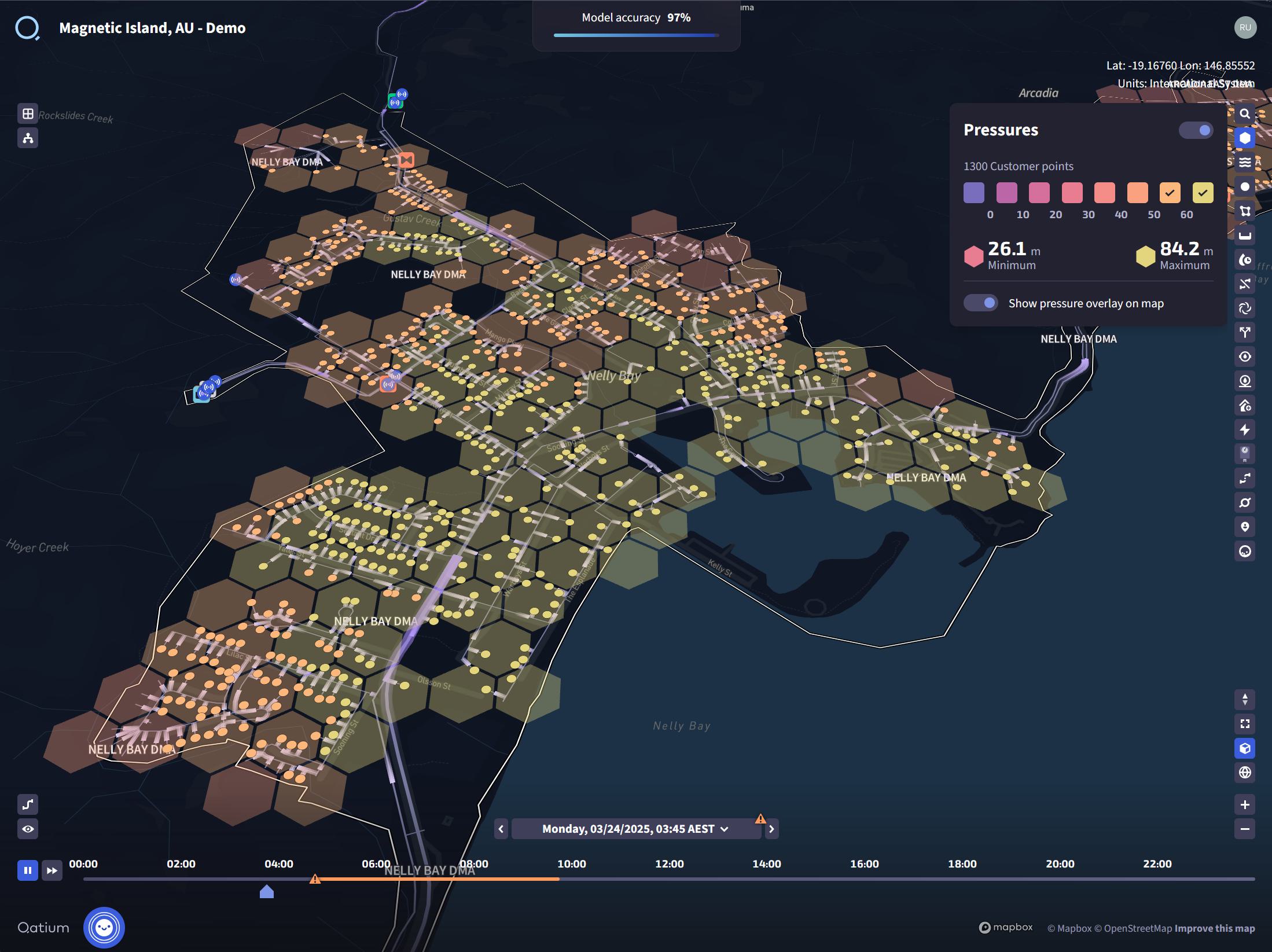Click the previous timestep chevron arrow
The height and width of the screenshot is (952, 1272).
click(x=500, y=828)
